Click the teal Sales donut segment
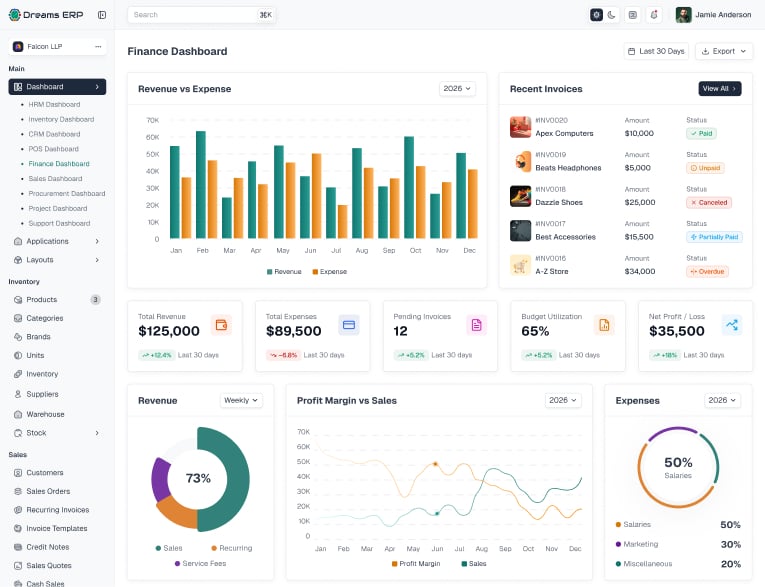The width and height of the screenshot is (765, 587). (x=229, y=478)
